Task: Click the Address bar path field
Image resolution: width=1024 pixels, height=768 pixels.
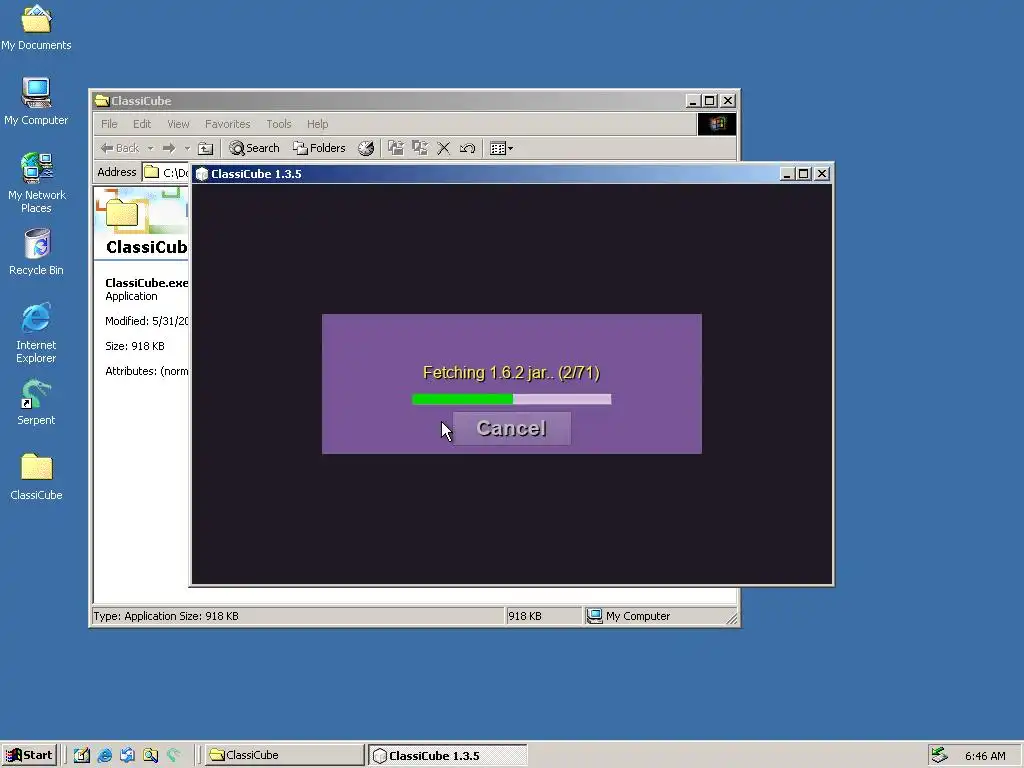Action: 166,172
